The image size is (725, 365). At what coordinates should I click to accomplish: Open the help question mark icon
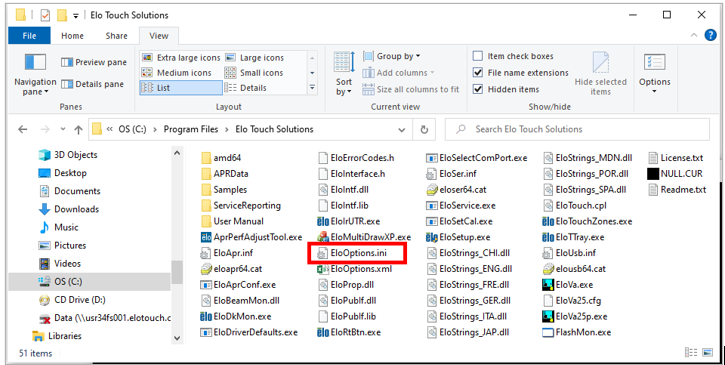coord(710,35)
